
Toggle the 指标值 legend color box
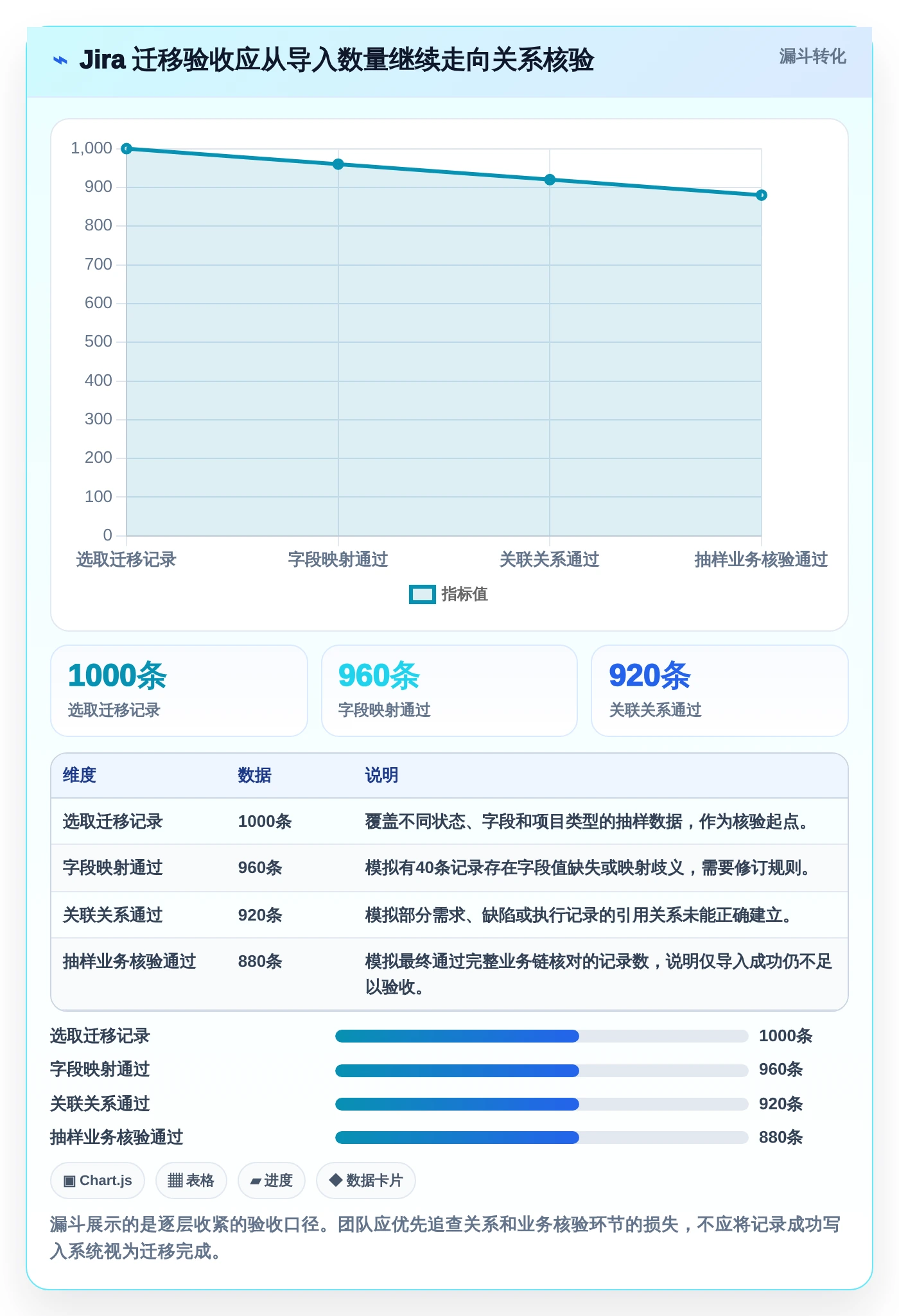pyautogui.click(x=423, y=594)
